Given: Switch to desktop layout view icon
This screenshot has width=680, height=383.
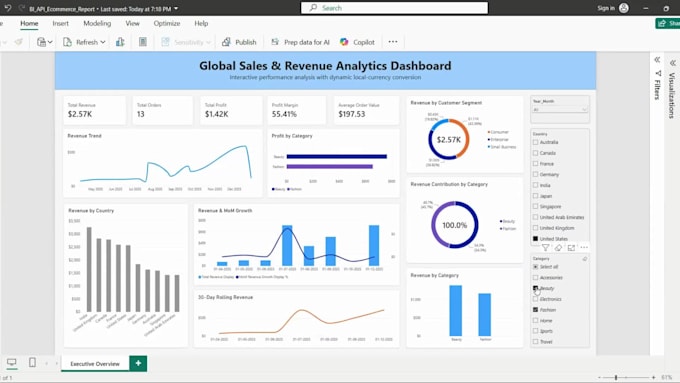Looking at the screenshot, I should 12,362.
